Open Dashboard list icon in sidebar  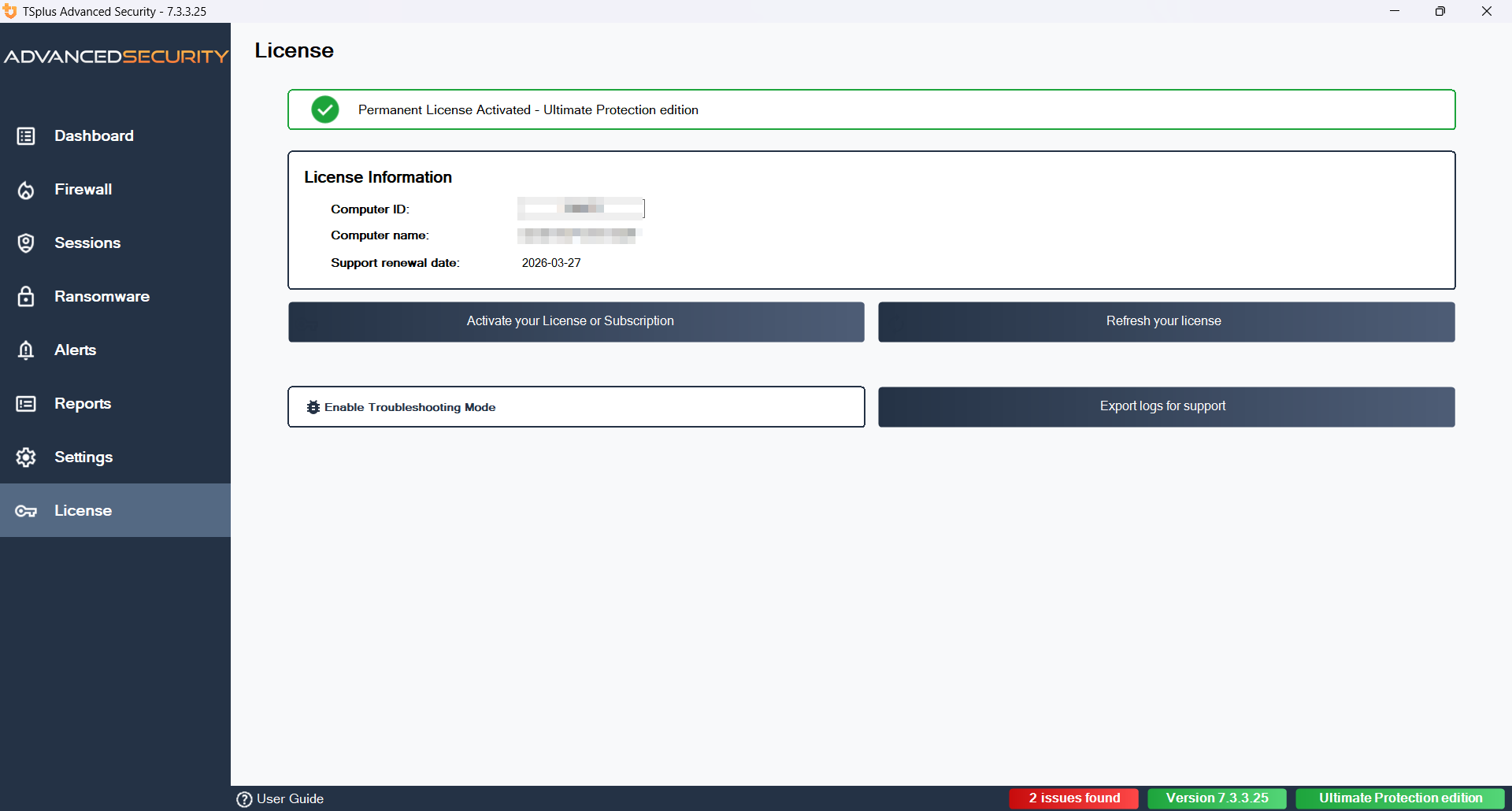26,136
